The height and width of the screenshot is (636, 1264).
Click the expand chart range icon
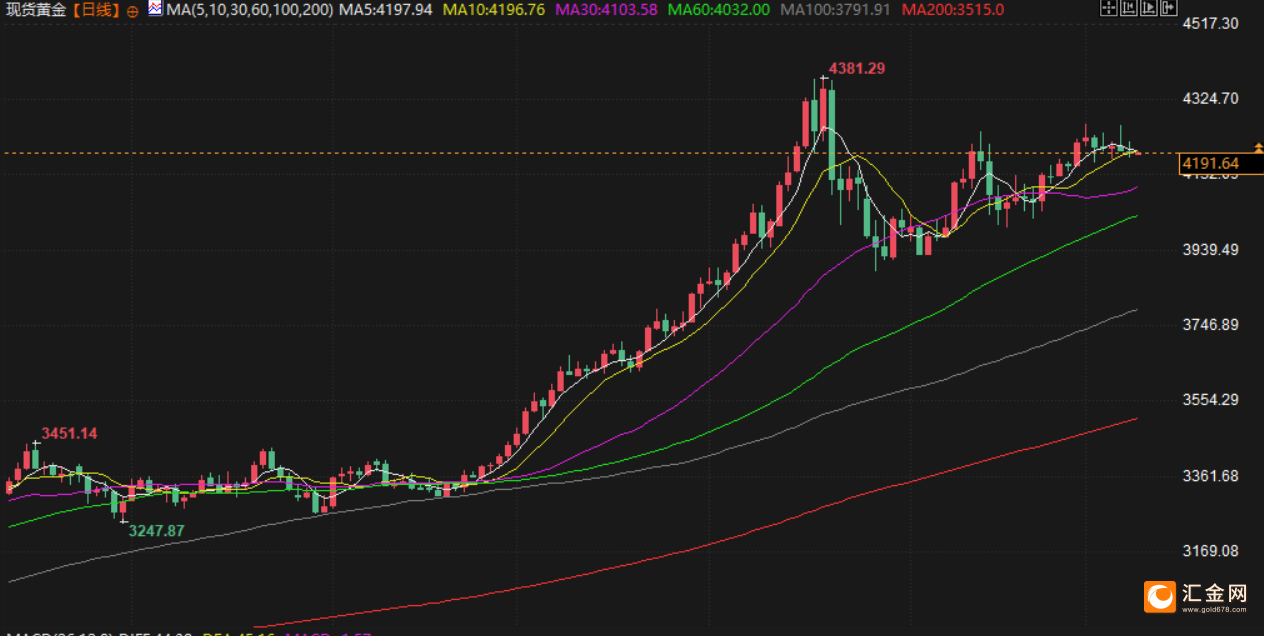1149,7
